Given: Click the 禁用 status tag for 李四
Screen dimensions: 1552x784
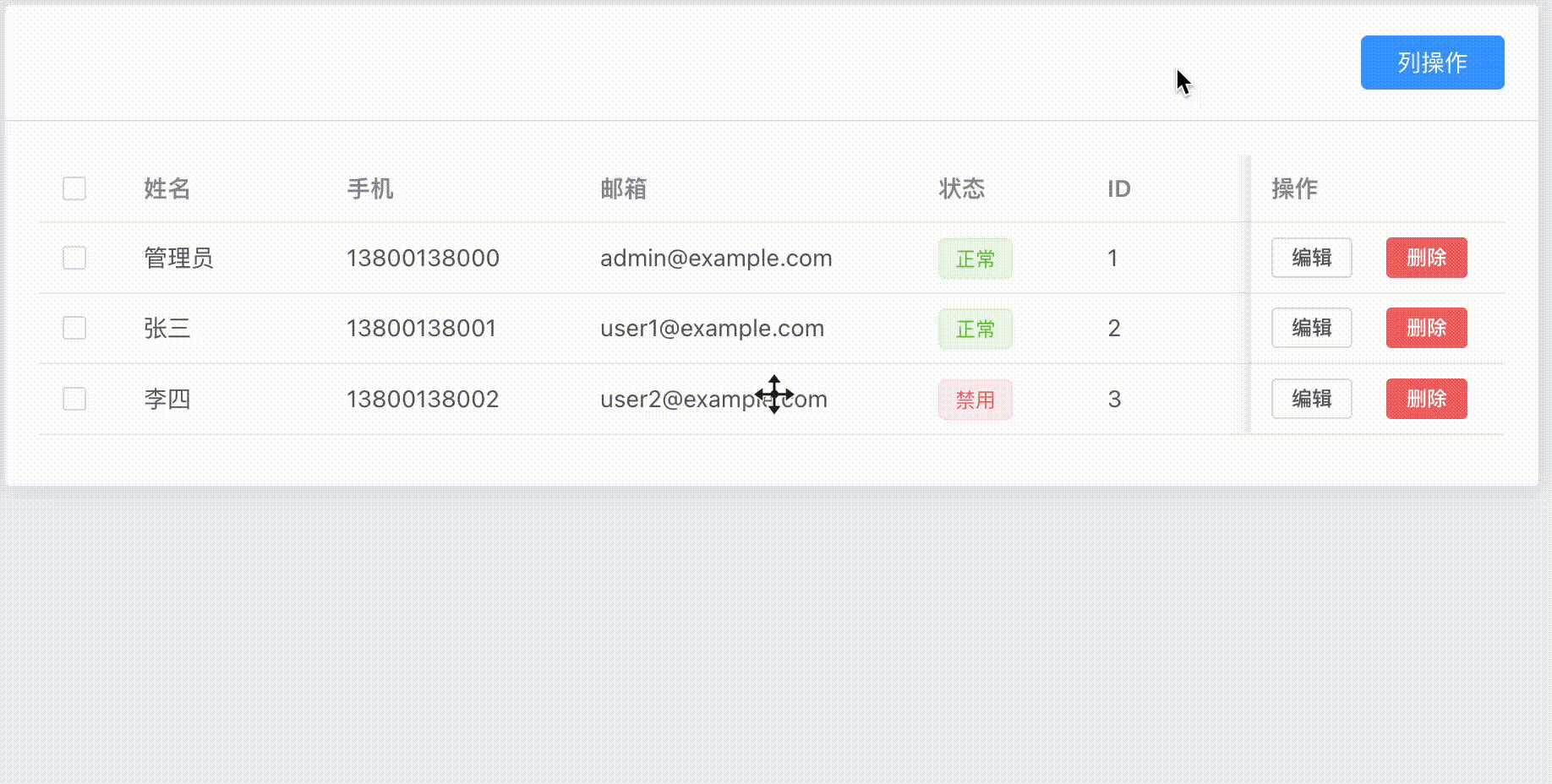Looking at the screenshot, I should pos(975,400).
